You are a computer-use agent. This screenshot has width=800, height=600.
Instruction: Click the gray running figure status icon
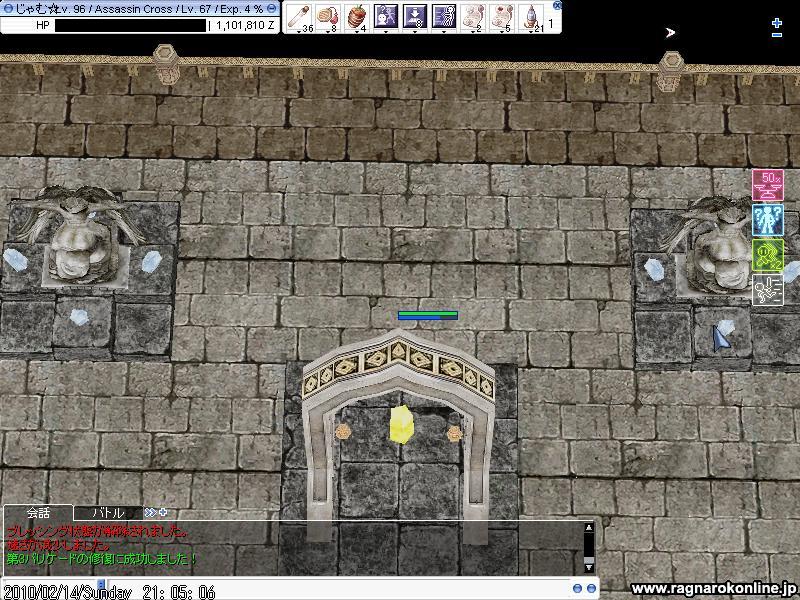pos(768,290)
